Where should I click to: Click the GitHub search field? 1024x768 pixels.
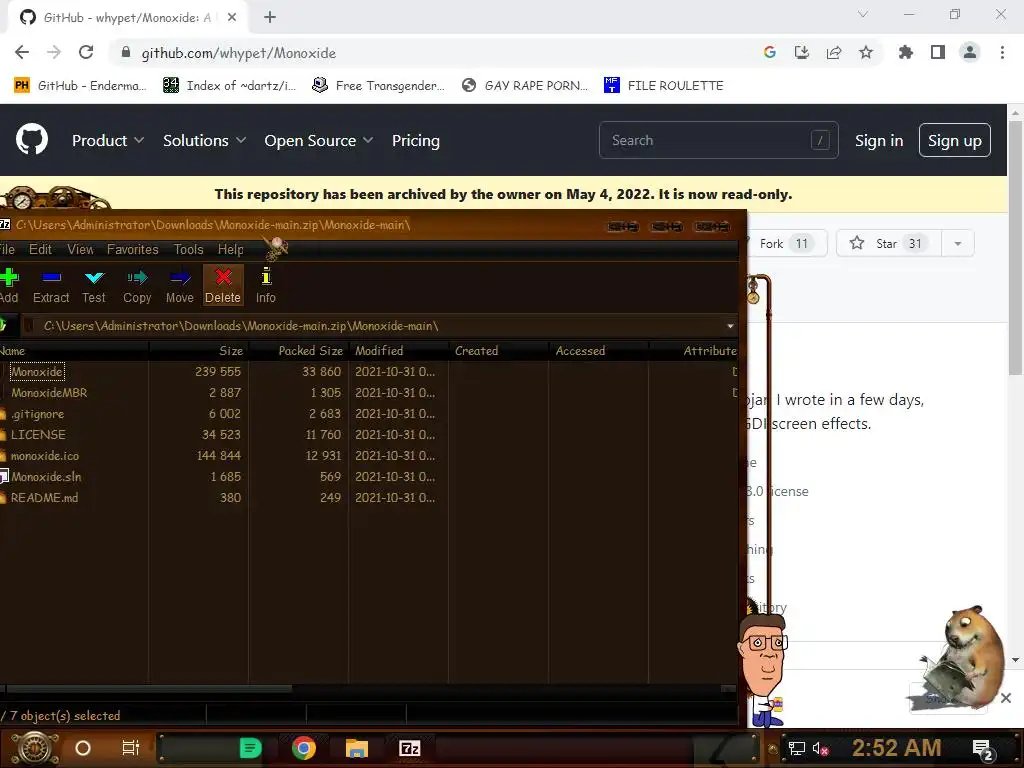(718, 140)
